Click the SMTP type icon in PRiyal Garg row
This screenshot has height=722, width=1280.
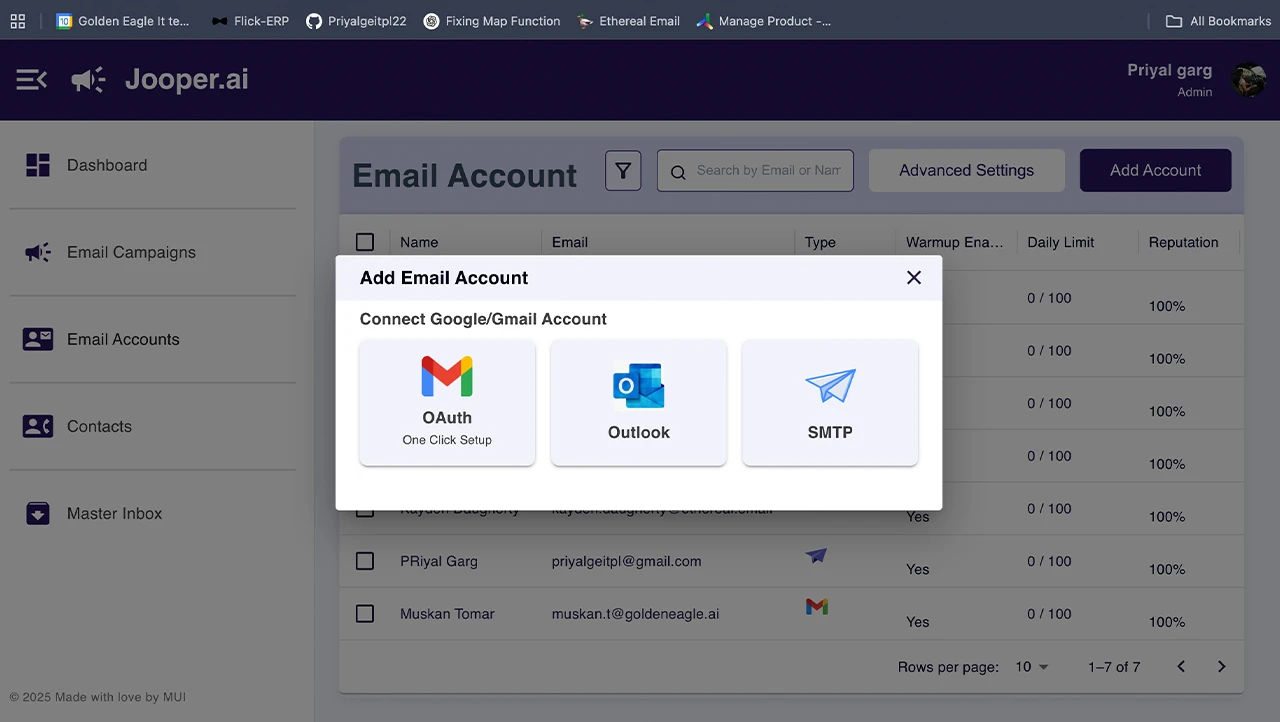click(817, 555)
